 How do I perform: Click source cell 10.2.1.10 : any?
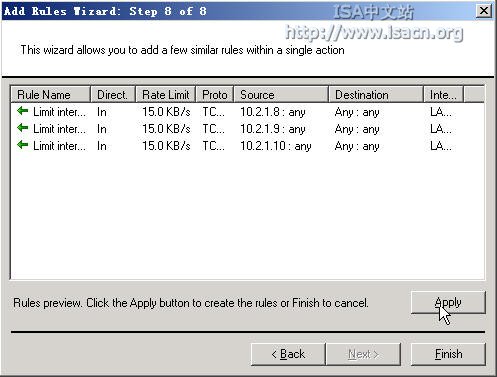point(276,146)
